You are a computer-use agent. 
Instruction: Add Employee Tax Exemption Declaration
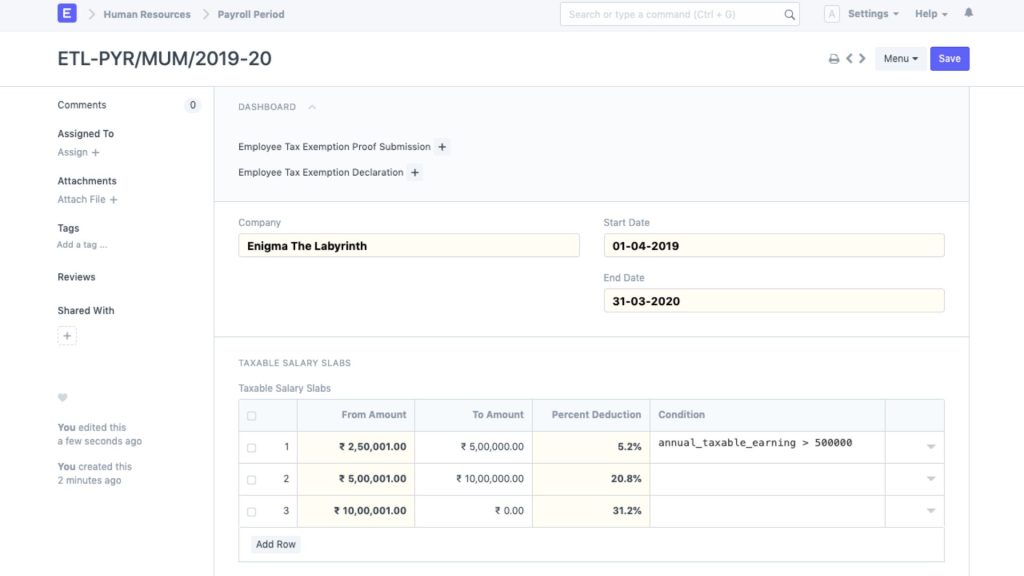click(x=415, y=172)
